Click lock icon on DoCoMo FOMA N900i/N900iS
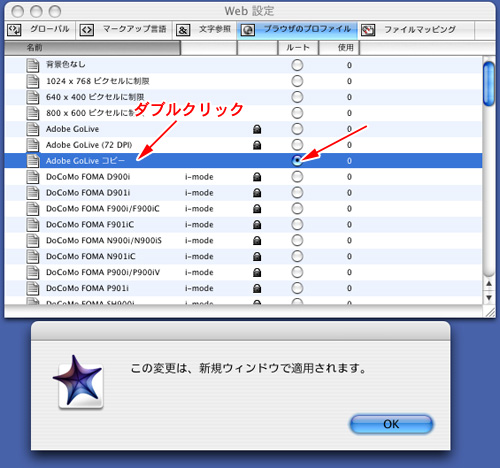This screenshot has width=500, height=468. 257,241
